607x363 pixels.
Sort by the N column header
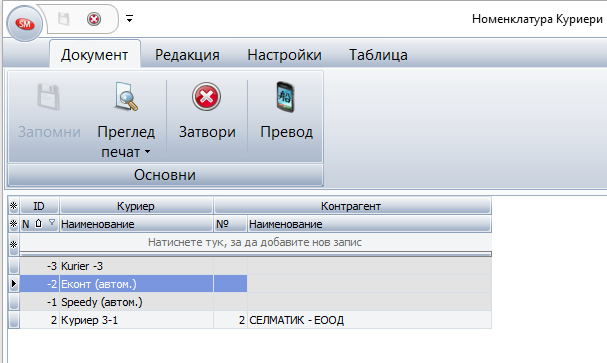click(26, 224)
